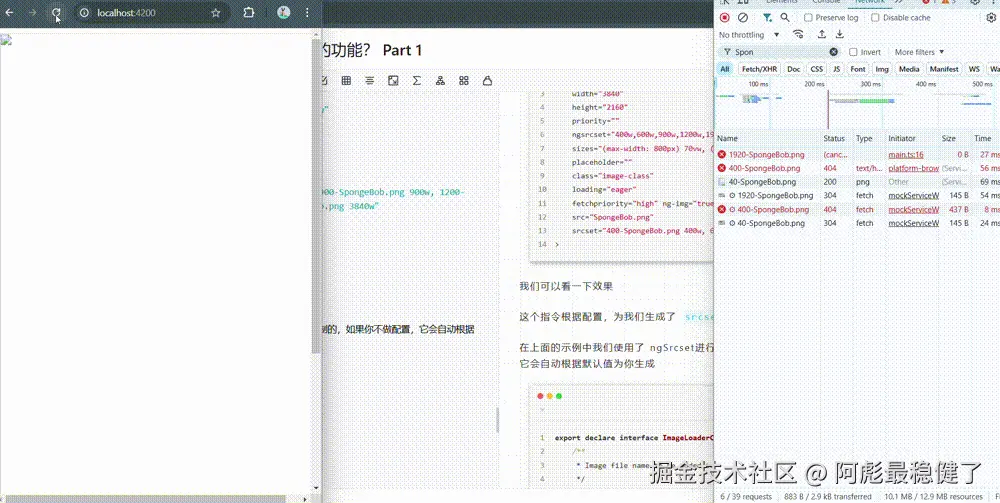The height and width of the screenshot is (503, 1000).
Task: Check the Invert filter checkbox
Action: pos(853,52)
